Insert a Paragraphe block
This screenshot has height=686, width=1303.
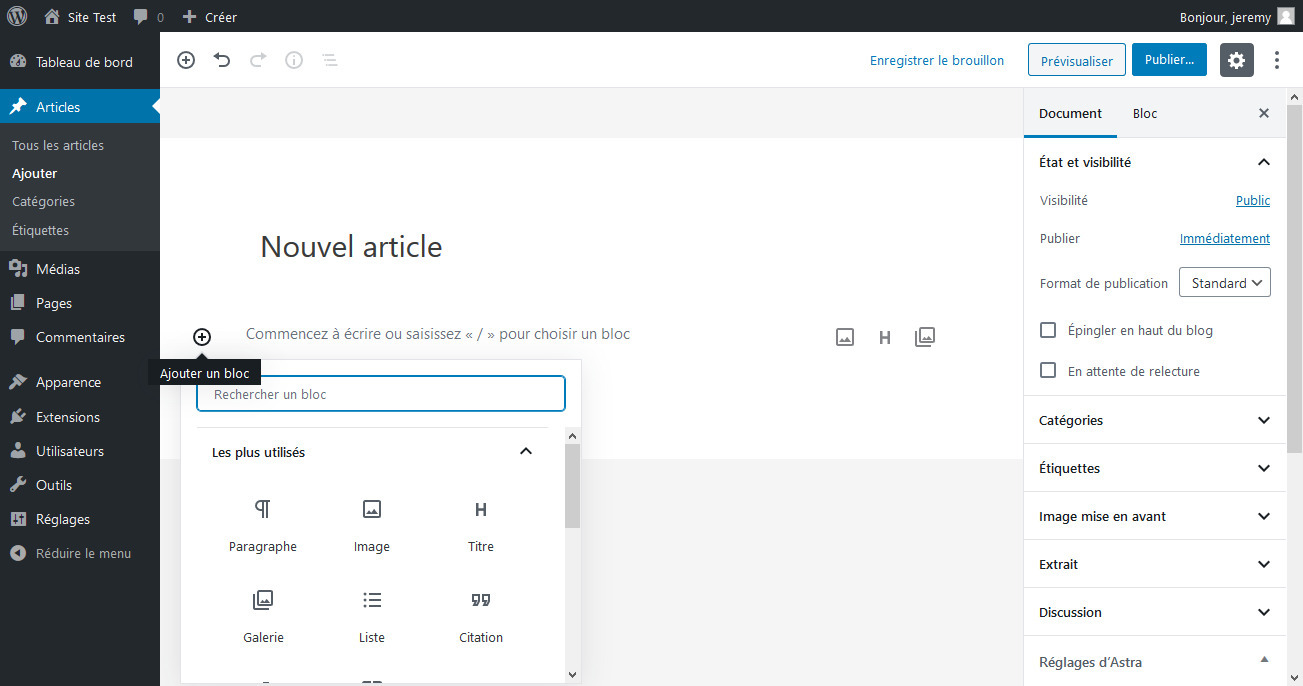coord(263,526)
